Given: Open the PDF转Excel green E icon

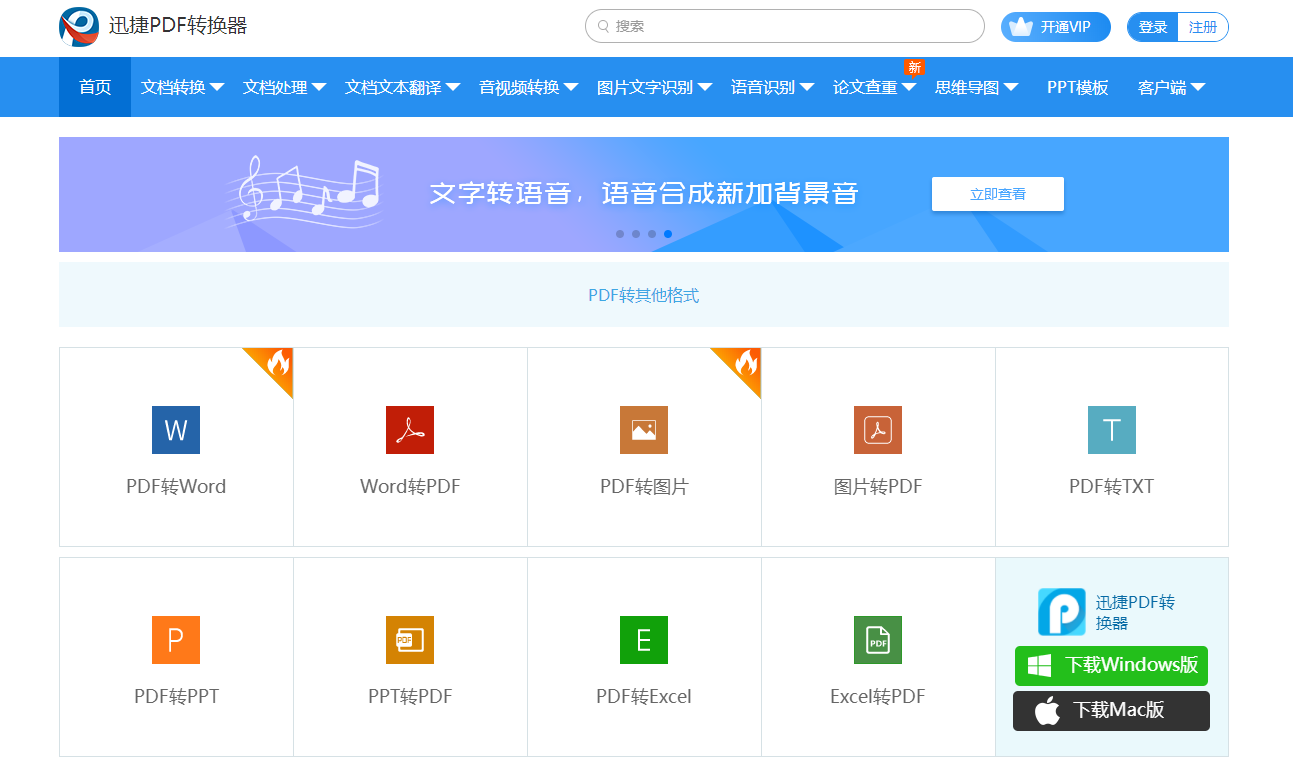Looking at the screenshot, I should tap(644, 640).
